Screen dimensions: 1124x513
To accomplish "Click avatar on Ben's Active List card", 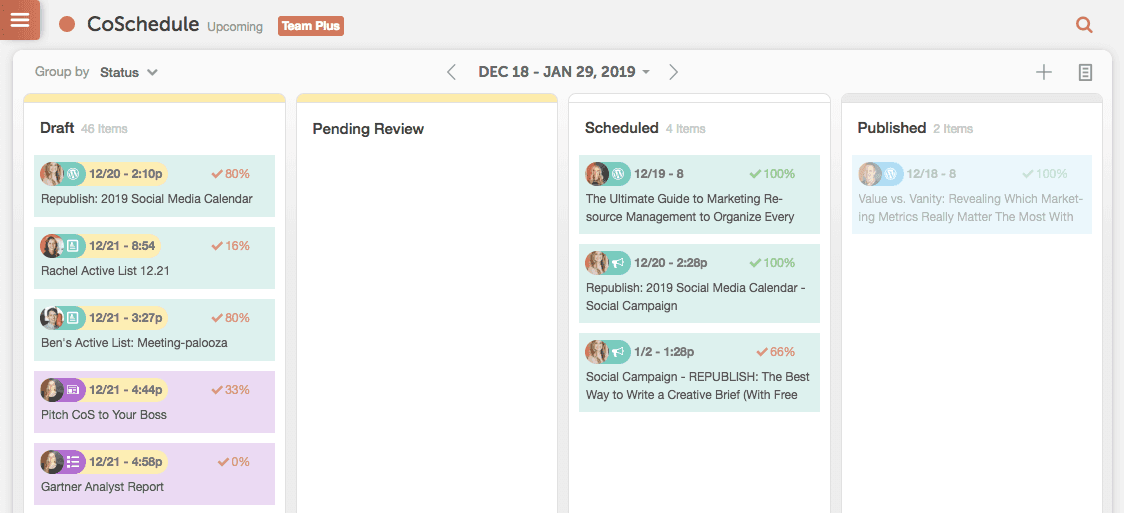I will [x=52, y=317].
